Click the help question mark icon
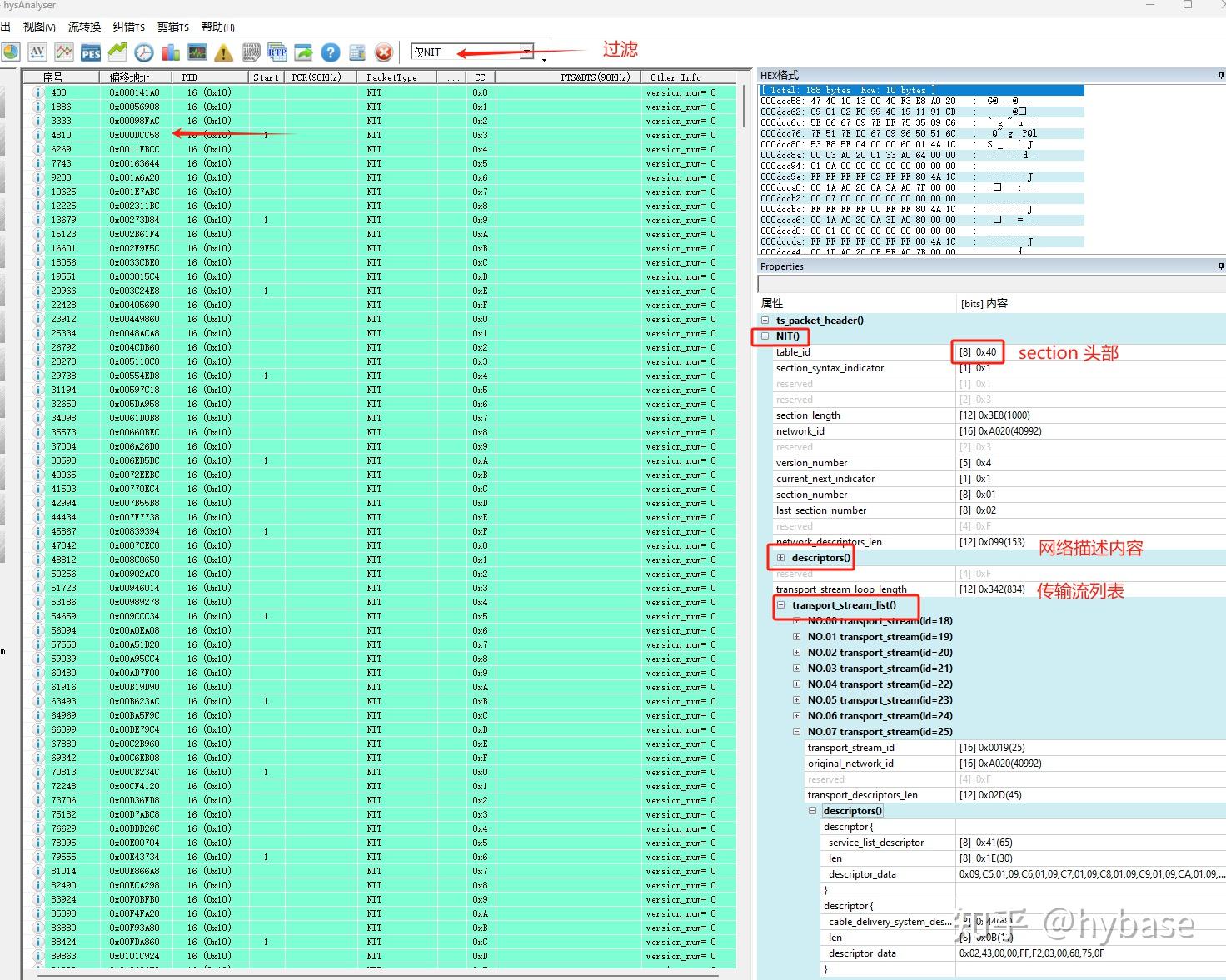This screenshot has width=1226, height=980. (x=330, y=52)
